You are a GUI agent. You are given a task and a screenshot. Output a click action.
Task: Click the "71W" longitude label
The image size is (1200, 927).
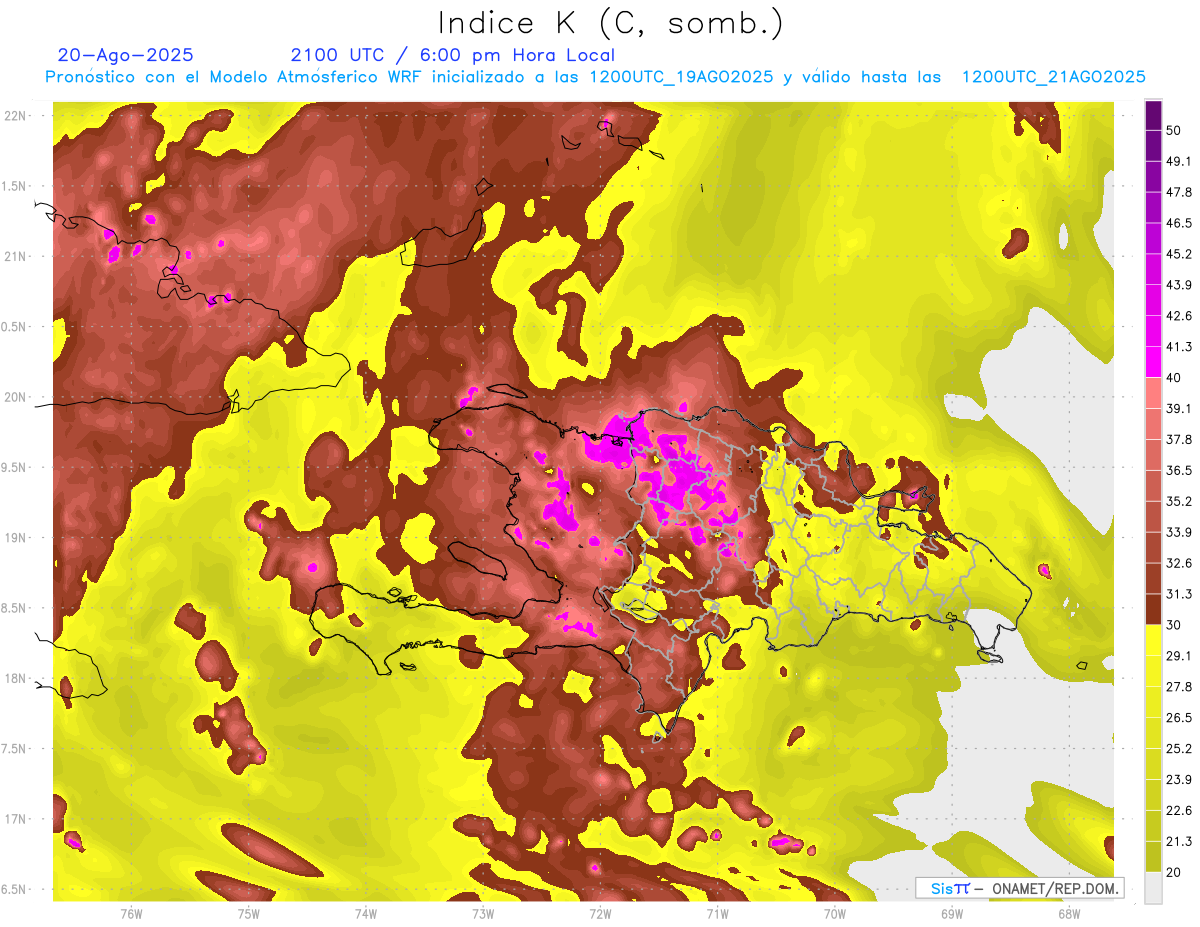pos(717,913)
